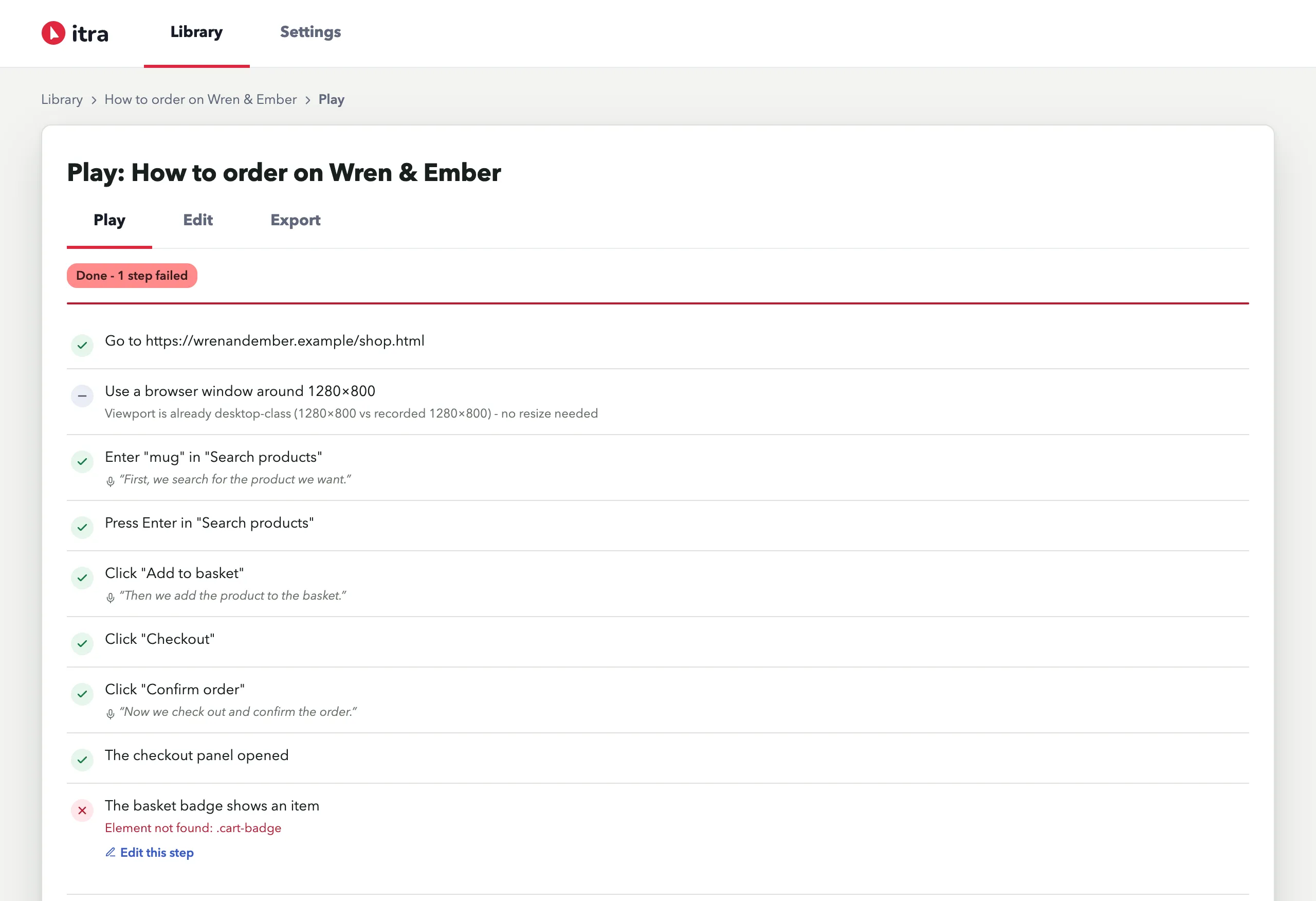Image resolution: width=1316 pixels, height=901 pixels.
Task: Open 'How to order on Wren & Ember' breadcrumb
Action: 200,100
